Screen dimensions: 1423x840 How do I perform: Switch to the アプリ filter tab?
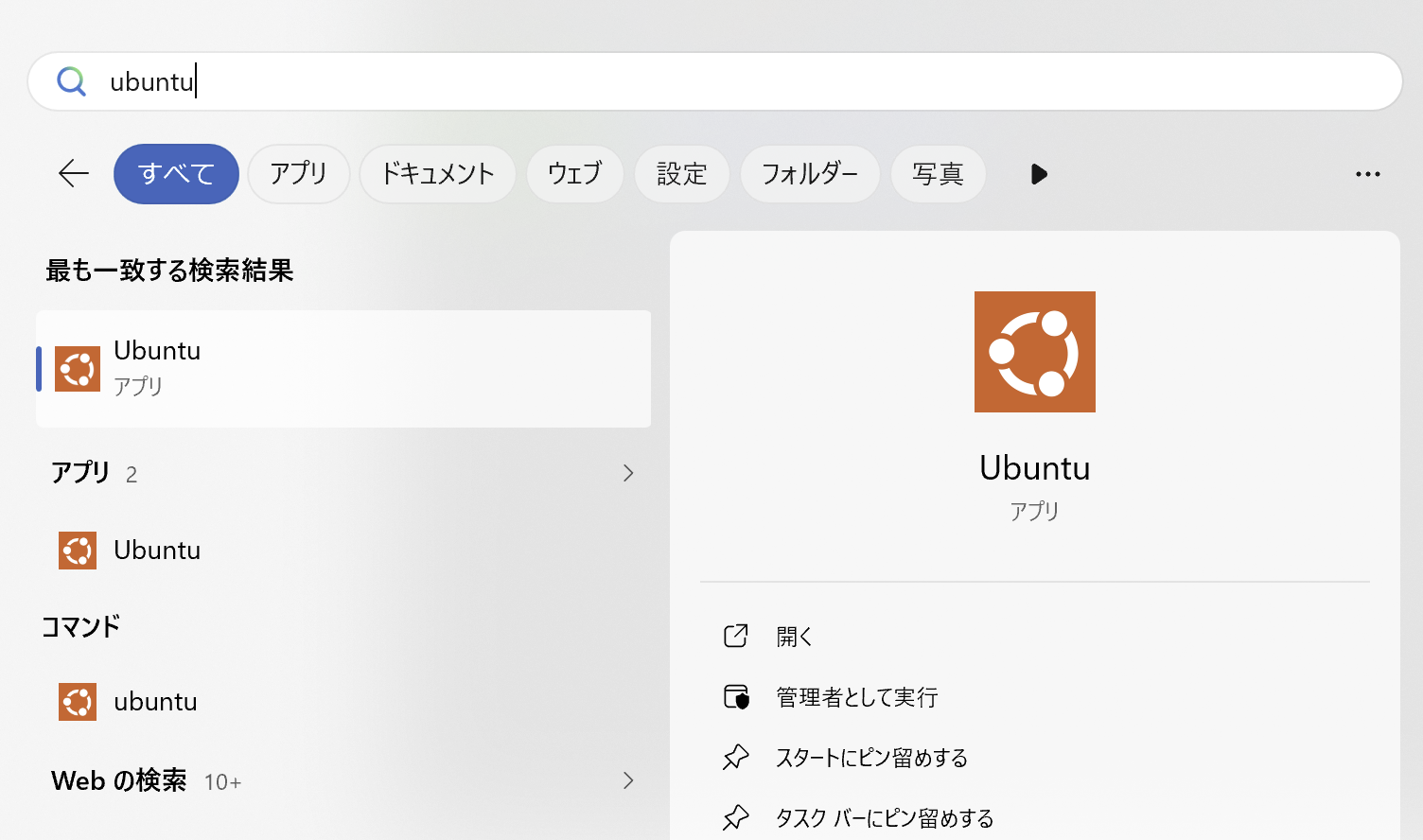[299, 174]
